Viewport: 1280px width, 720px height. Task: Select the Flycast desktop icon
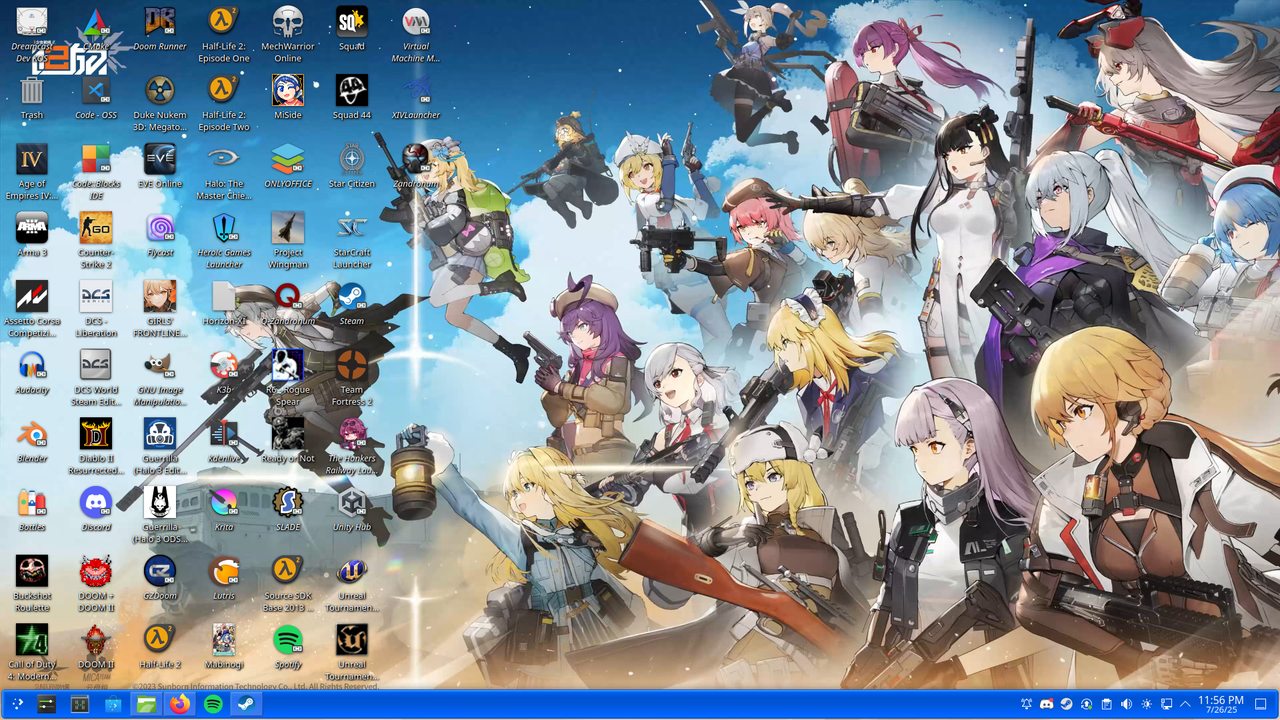(x=160, y=228)
